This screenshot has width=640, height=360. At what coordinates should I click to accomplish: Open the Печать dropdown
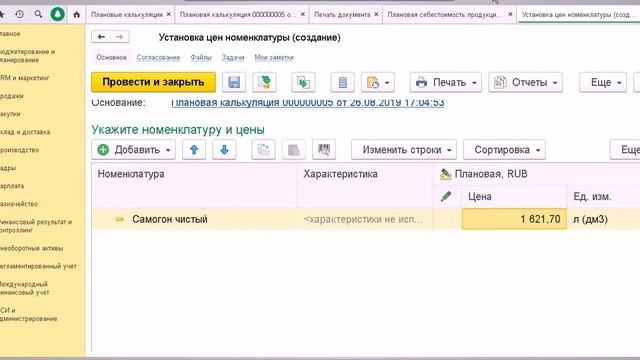[446, 82]
